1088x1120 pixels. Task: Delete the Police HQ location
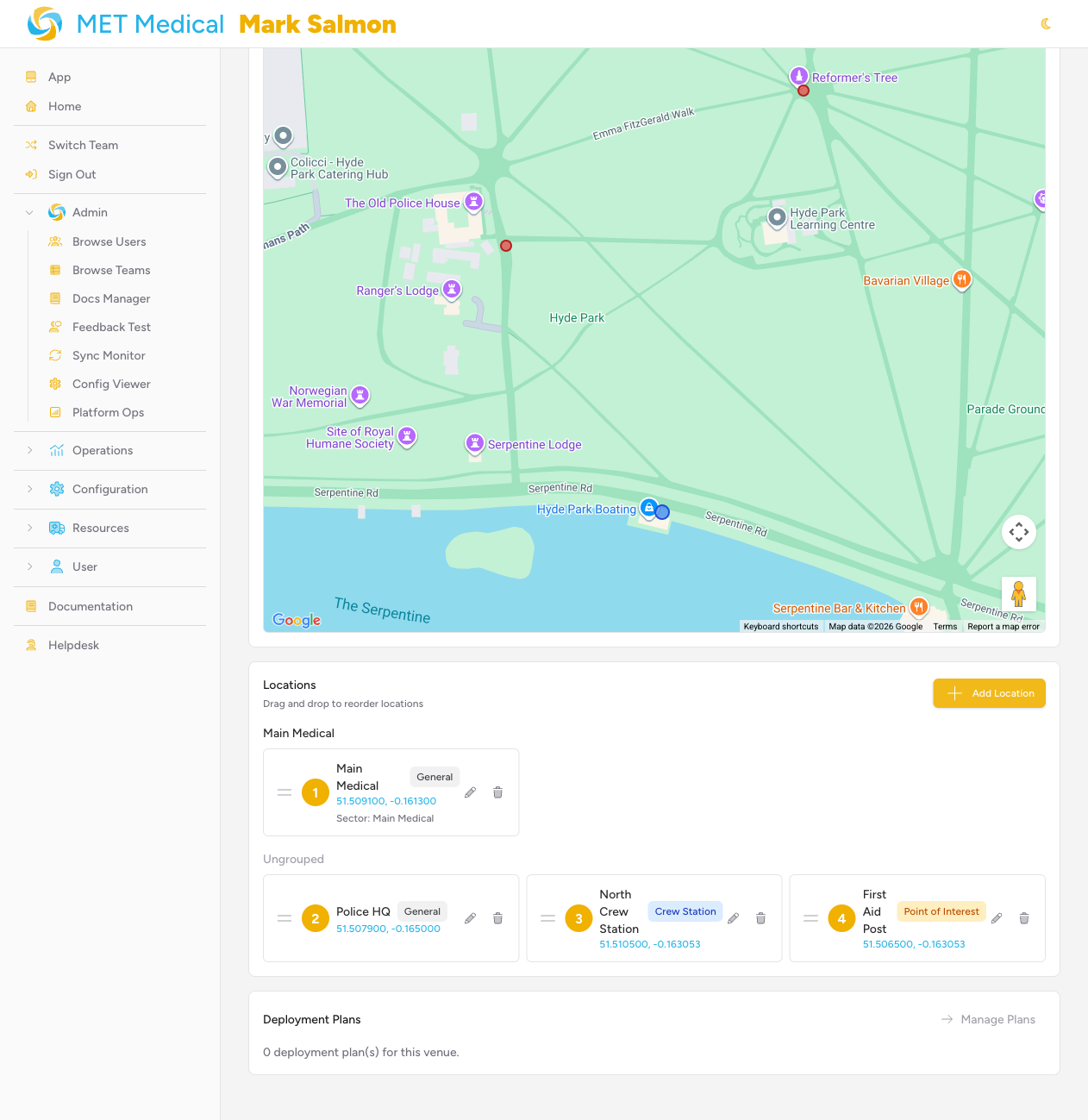point(497,918)
